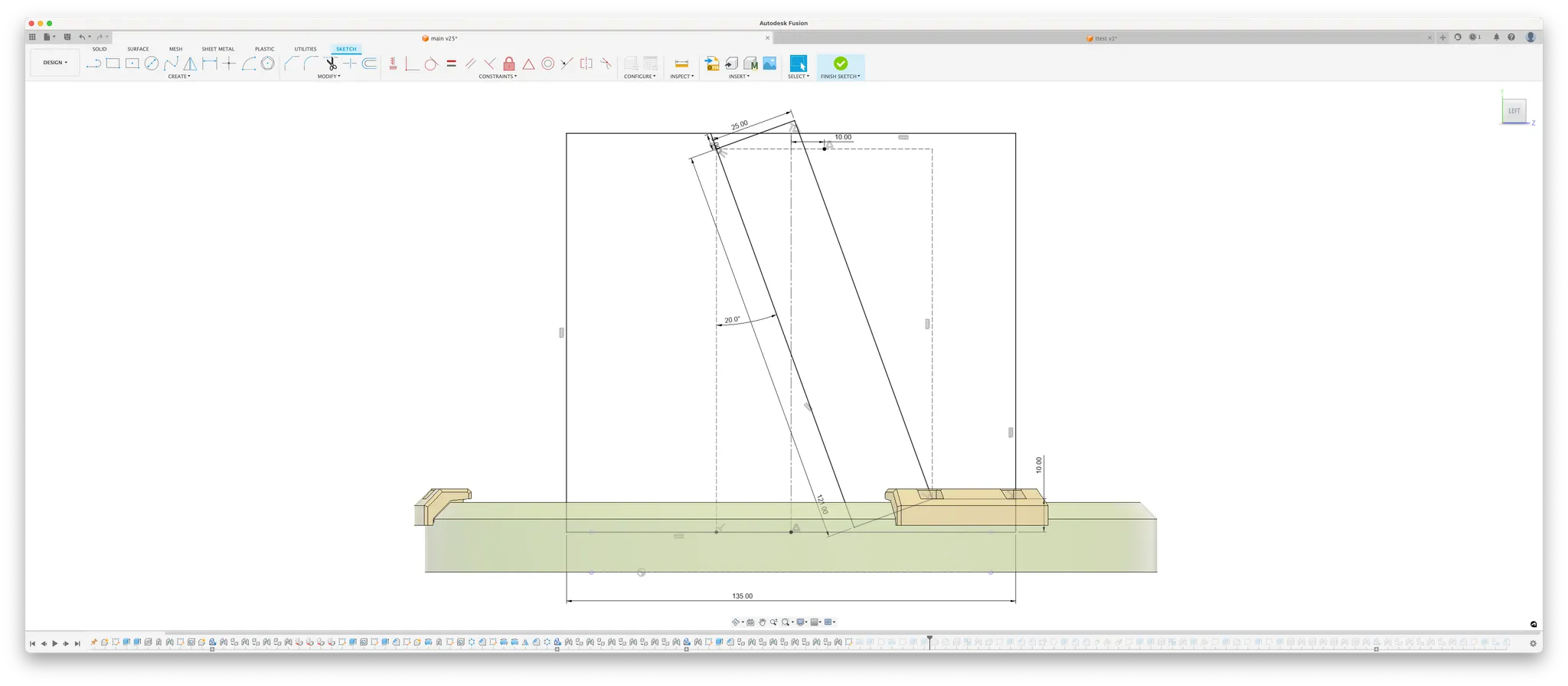The width and height of the screenshot is (1568, 686).
Task: Pick the 2-Point Rectangle sketch tool
Action: tap(113, 64)
